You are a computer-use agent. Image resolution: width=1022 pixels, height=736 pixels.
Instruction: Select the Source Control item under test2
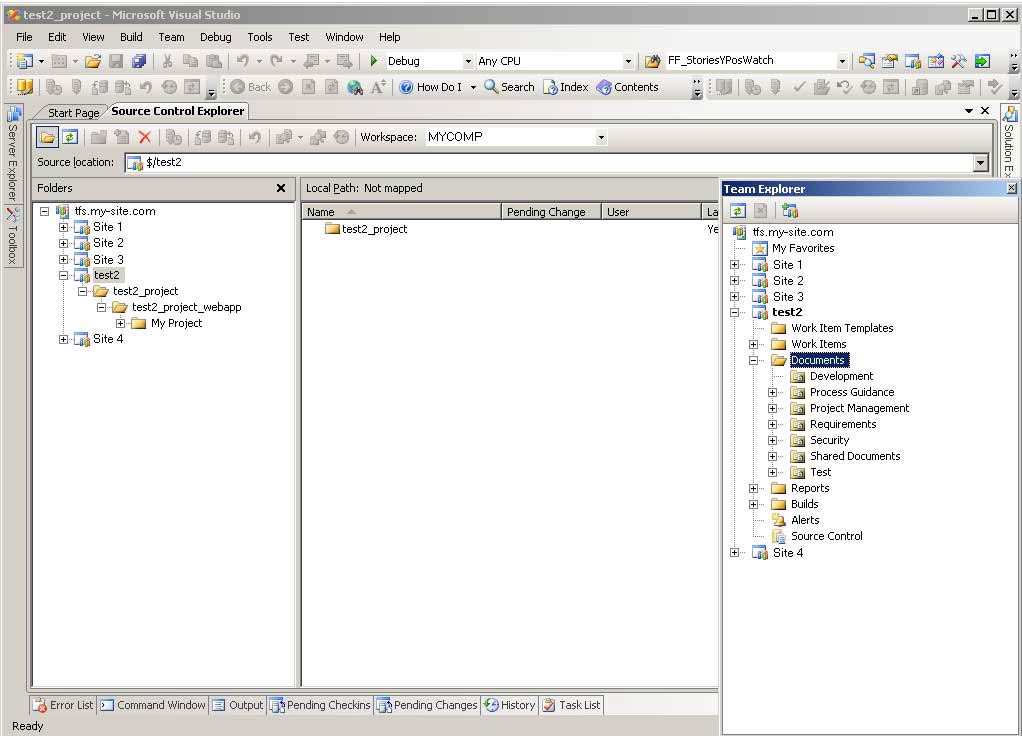click(x=825, y=536)
